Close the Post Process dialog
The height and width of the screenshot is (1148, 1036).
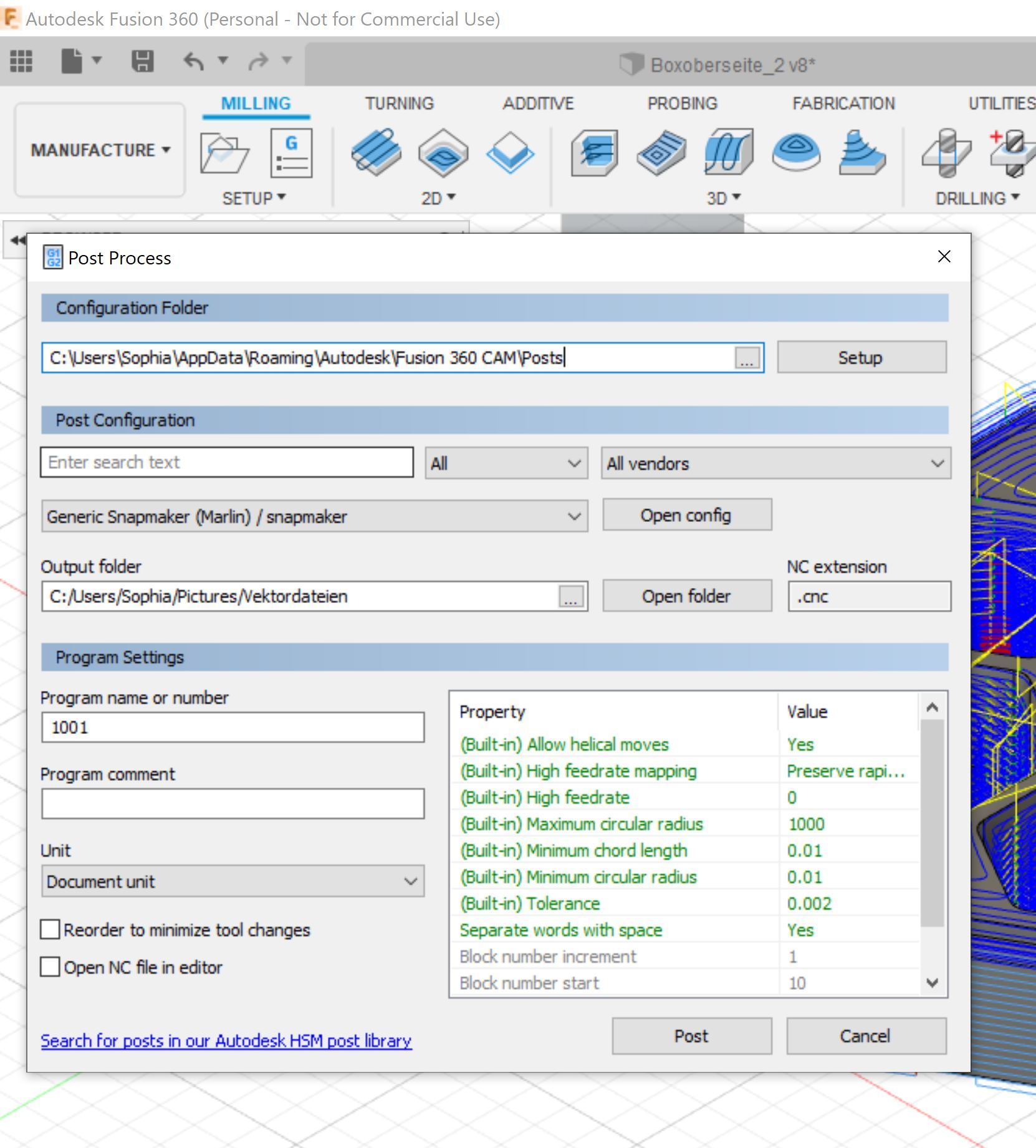(944, 256)
